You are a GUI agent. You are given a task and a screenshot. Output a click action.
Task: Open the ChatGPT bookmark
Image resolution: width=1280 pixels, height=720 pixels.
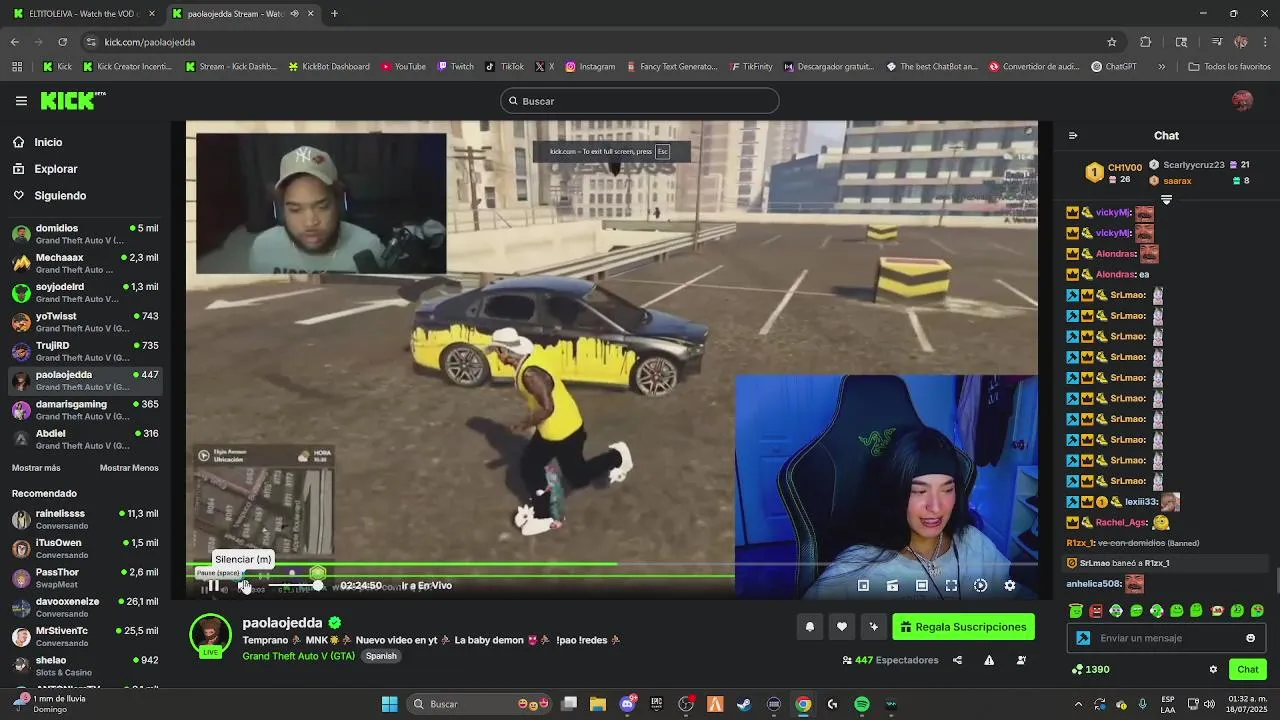(1114, 67)
